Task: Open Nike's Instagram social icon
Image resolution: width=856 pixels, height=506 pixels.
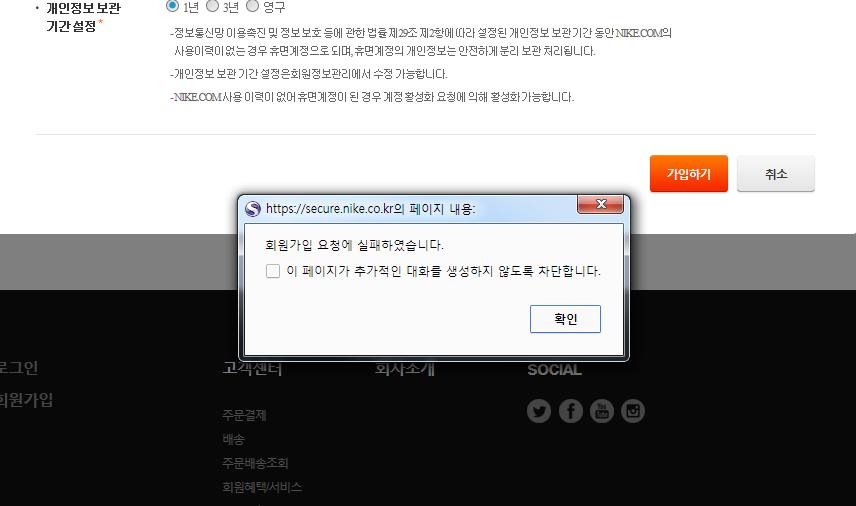Action: [x=632, y=411]
